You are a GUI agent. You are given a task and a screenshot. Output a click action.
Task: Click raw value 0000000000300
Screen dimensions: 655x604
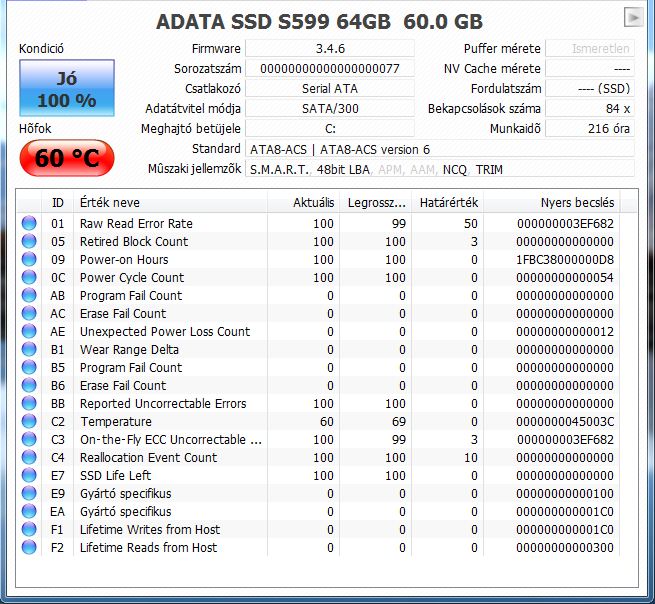click(x=565, y=547)
